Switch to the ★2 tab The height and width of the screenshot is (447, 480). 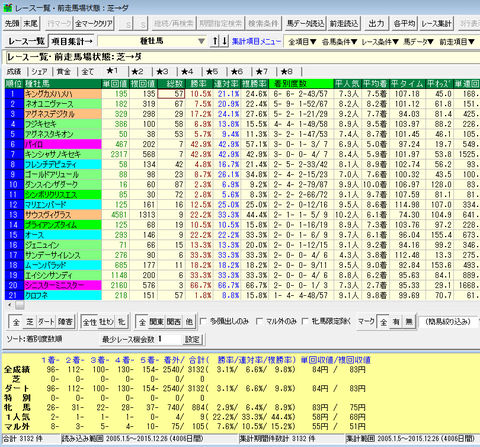(137, 72)
